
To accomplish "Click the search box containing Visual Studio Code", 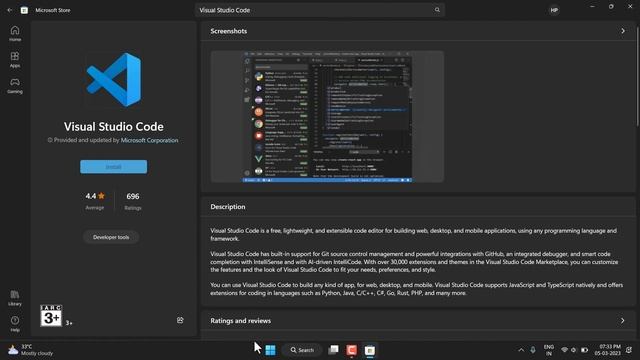I will click(x=320, y=10).
